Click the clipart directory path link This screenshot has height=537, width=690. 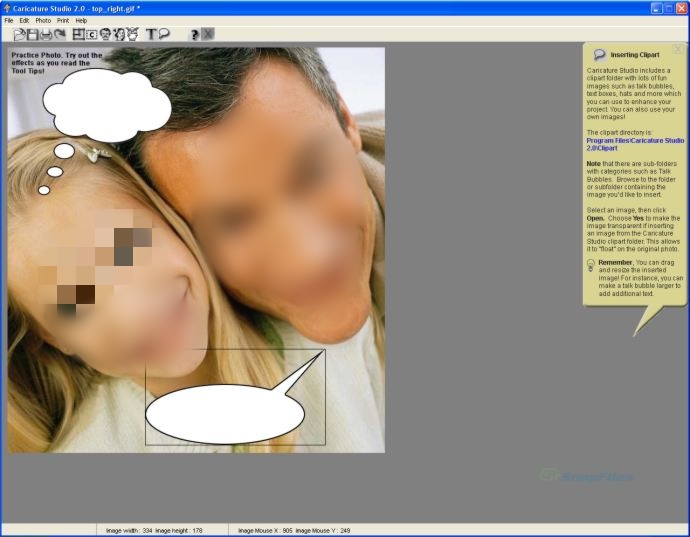628,144
